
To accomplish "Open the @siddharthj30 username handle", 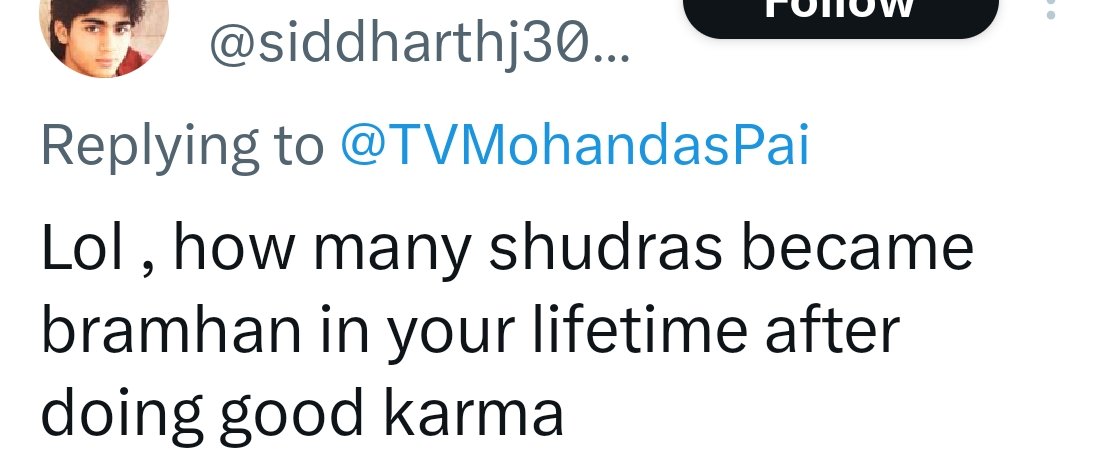I will pos(420,46).
